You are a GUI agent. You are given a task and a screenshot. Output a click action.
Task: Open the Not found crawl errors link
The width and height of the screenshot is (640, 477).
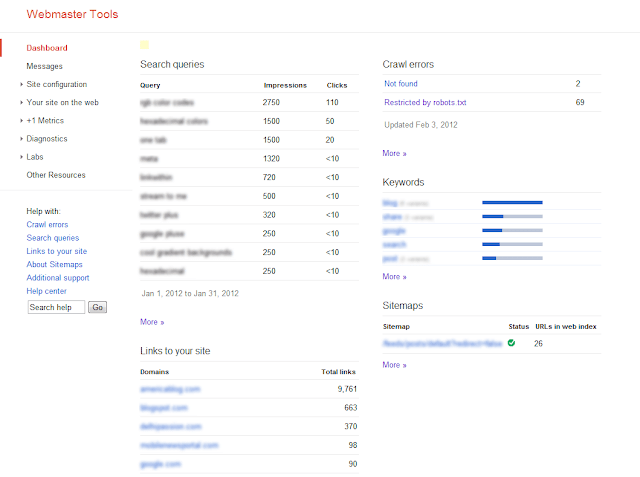pyautogui.click(x=400, y=84)
